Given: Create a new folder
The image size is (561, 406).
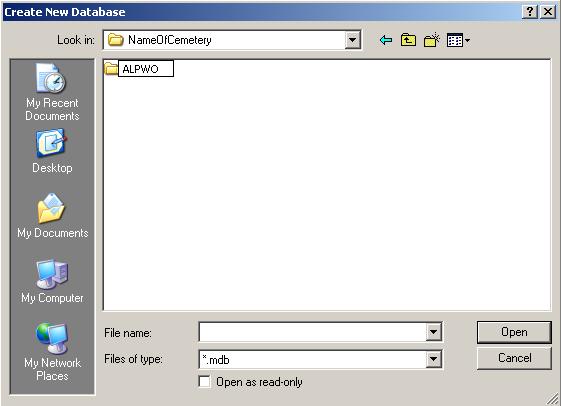Looking at the screenshot, I should (431, 40).
